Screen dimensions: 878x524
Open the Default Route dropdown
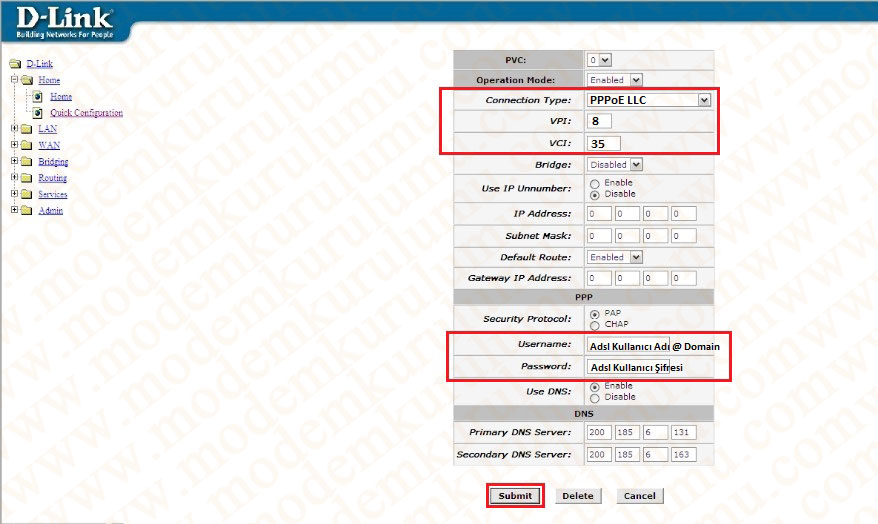click(614, 257)
